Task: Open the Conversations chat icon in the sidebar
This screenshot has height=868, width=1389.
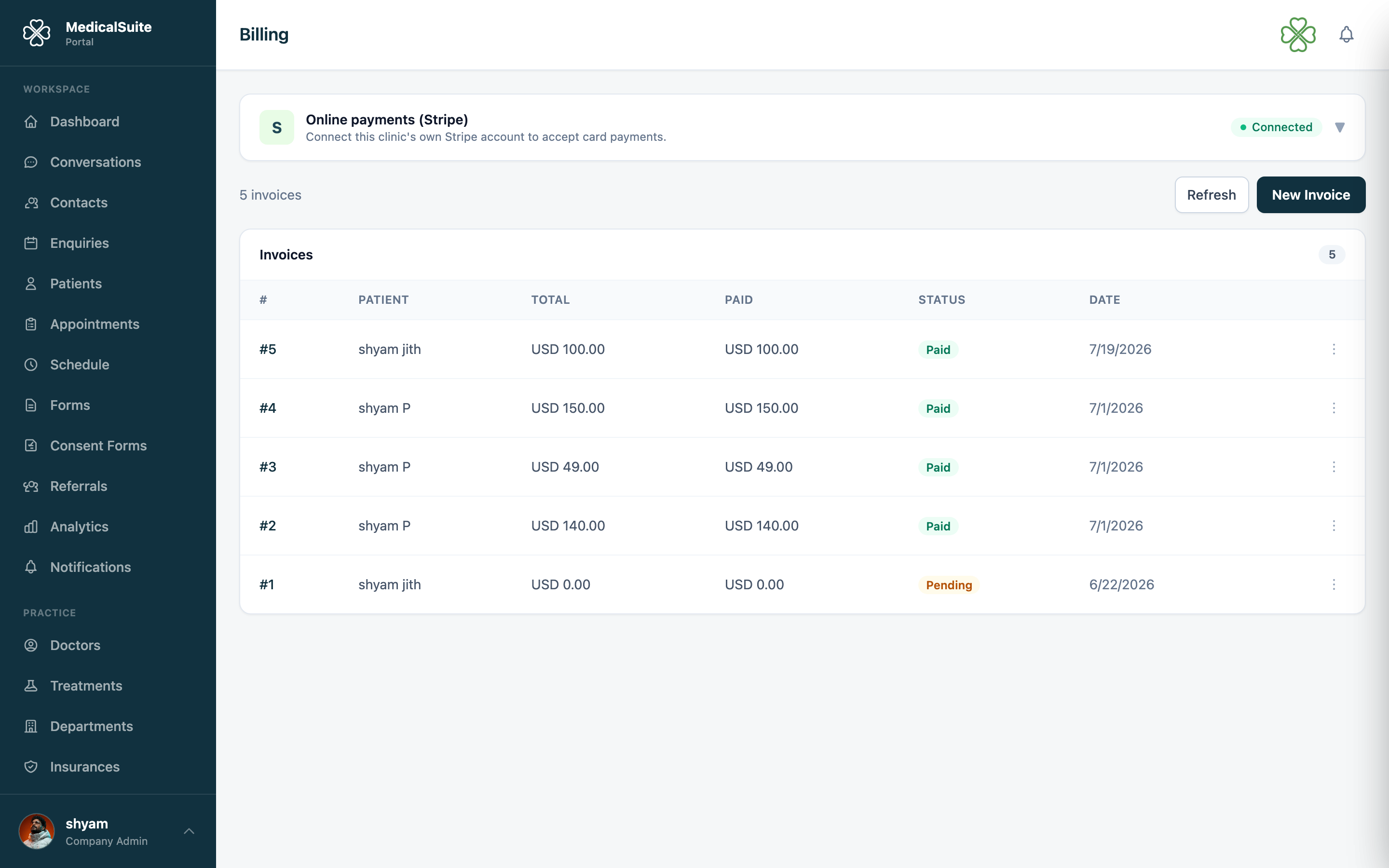Action: (31, 162)
